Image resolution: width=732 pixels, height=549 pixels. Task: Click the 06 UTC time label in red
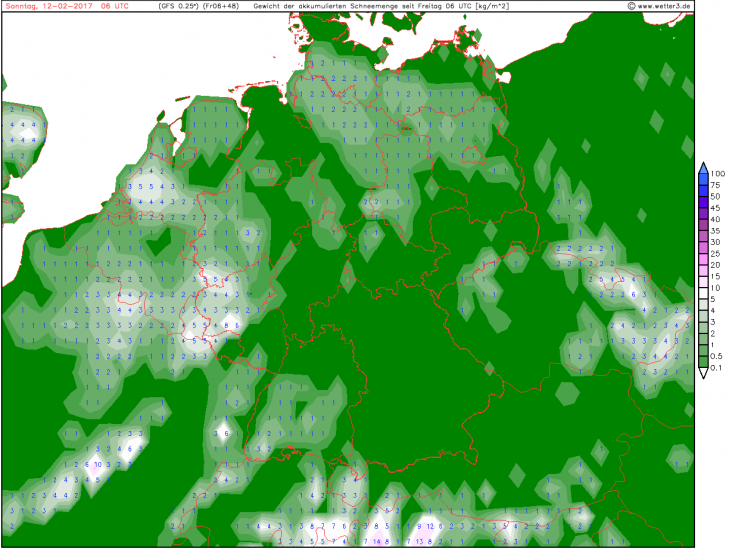113,6
